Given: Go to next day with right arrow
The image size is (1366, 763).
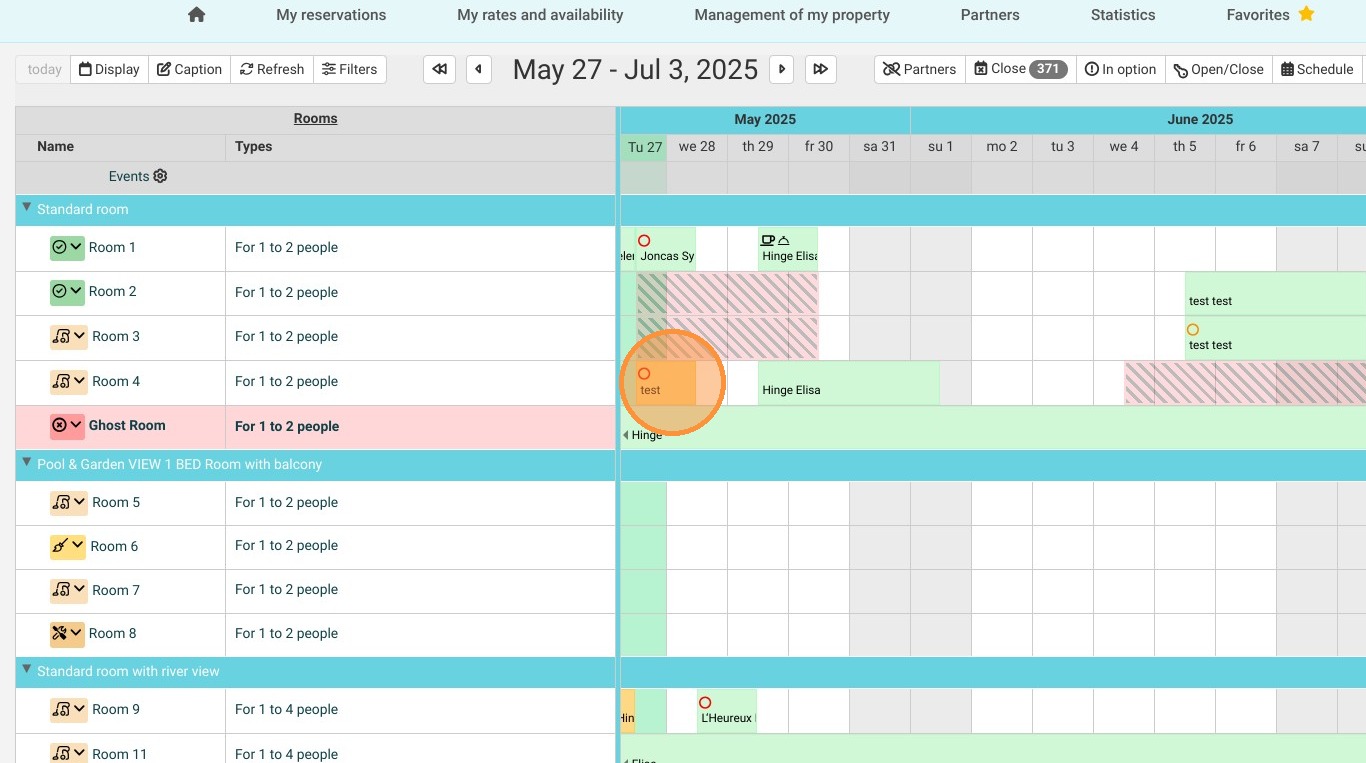Looking at the screenshot, I should [x=782, y=69].
